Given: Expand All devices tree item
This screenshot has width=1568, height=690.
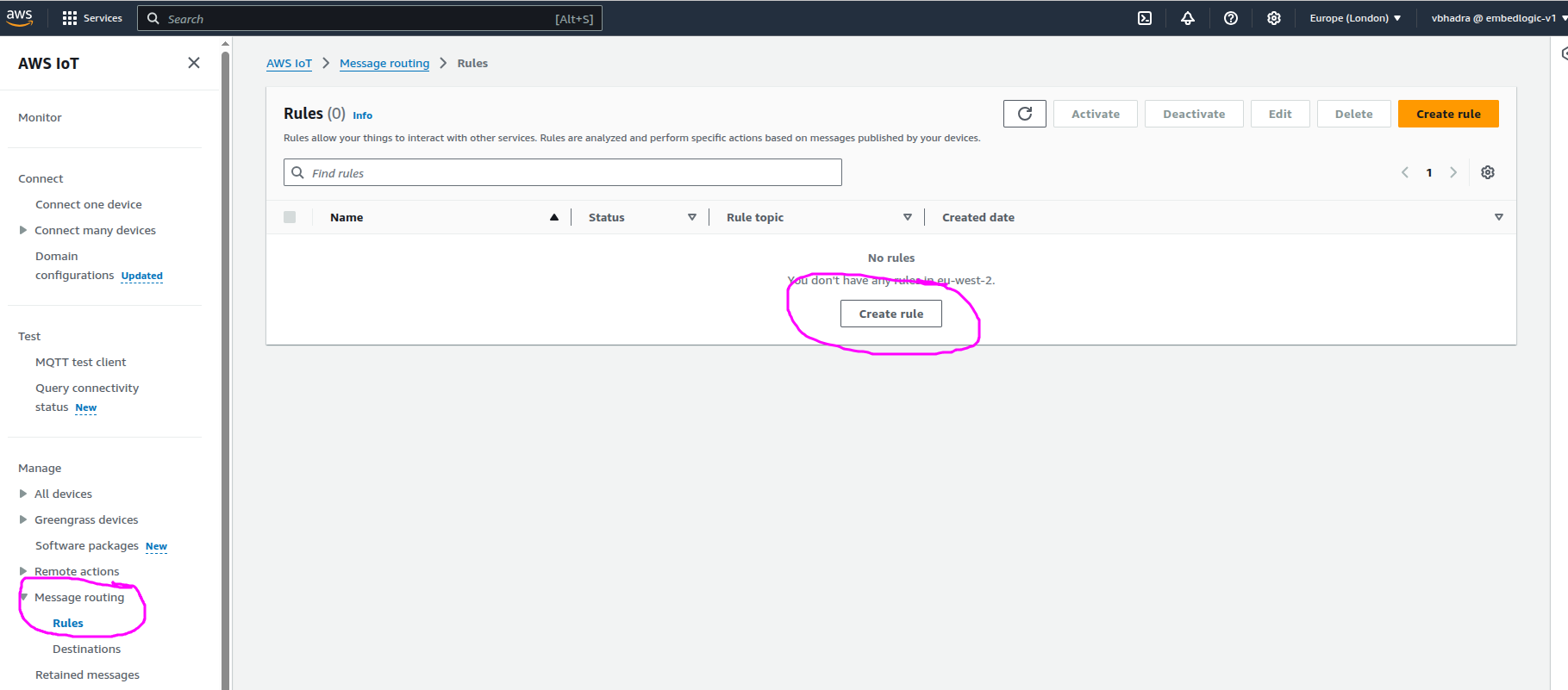Looking at the screenshot, I should click(23, 494).
